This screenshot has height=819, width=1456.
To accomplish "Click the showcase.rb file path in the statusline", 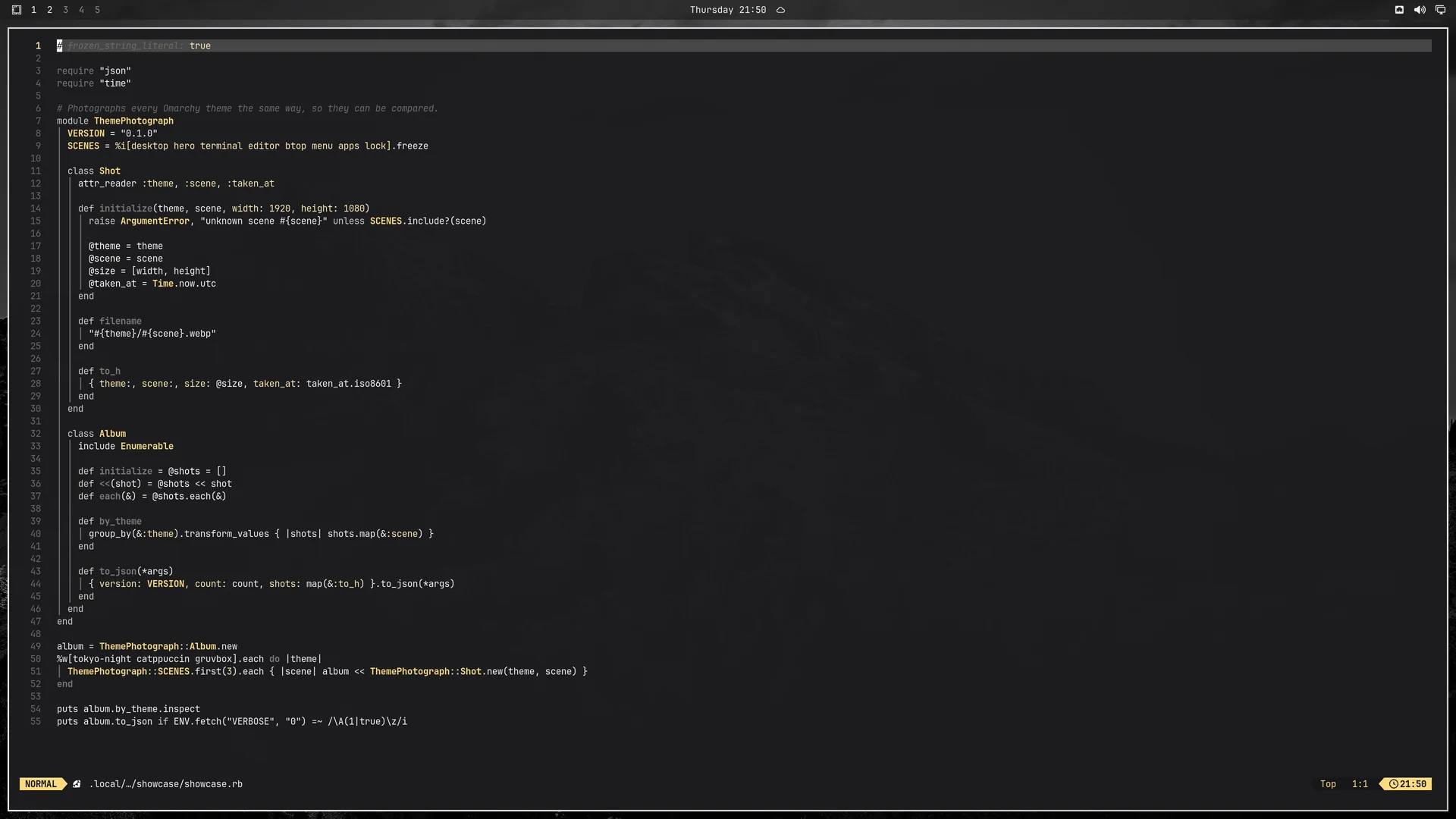I will (166, 784).
